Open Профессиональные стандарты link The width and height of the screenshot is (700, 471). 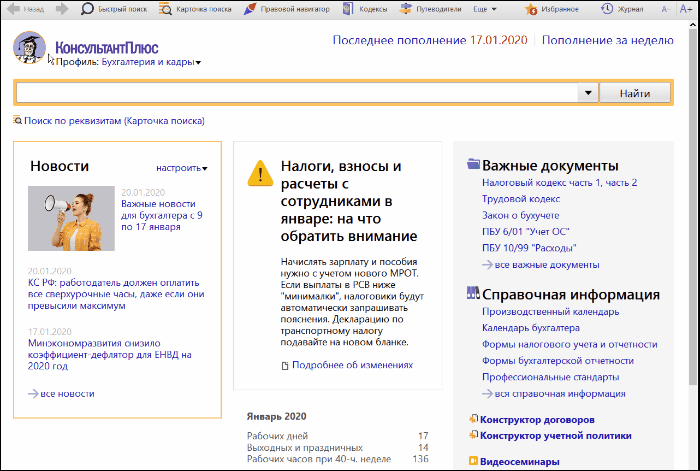click(550, 377)
